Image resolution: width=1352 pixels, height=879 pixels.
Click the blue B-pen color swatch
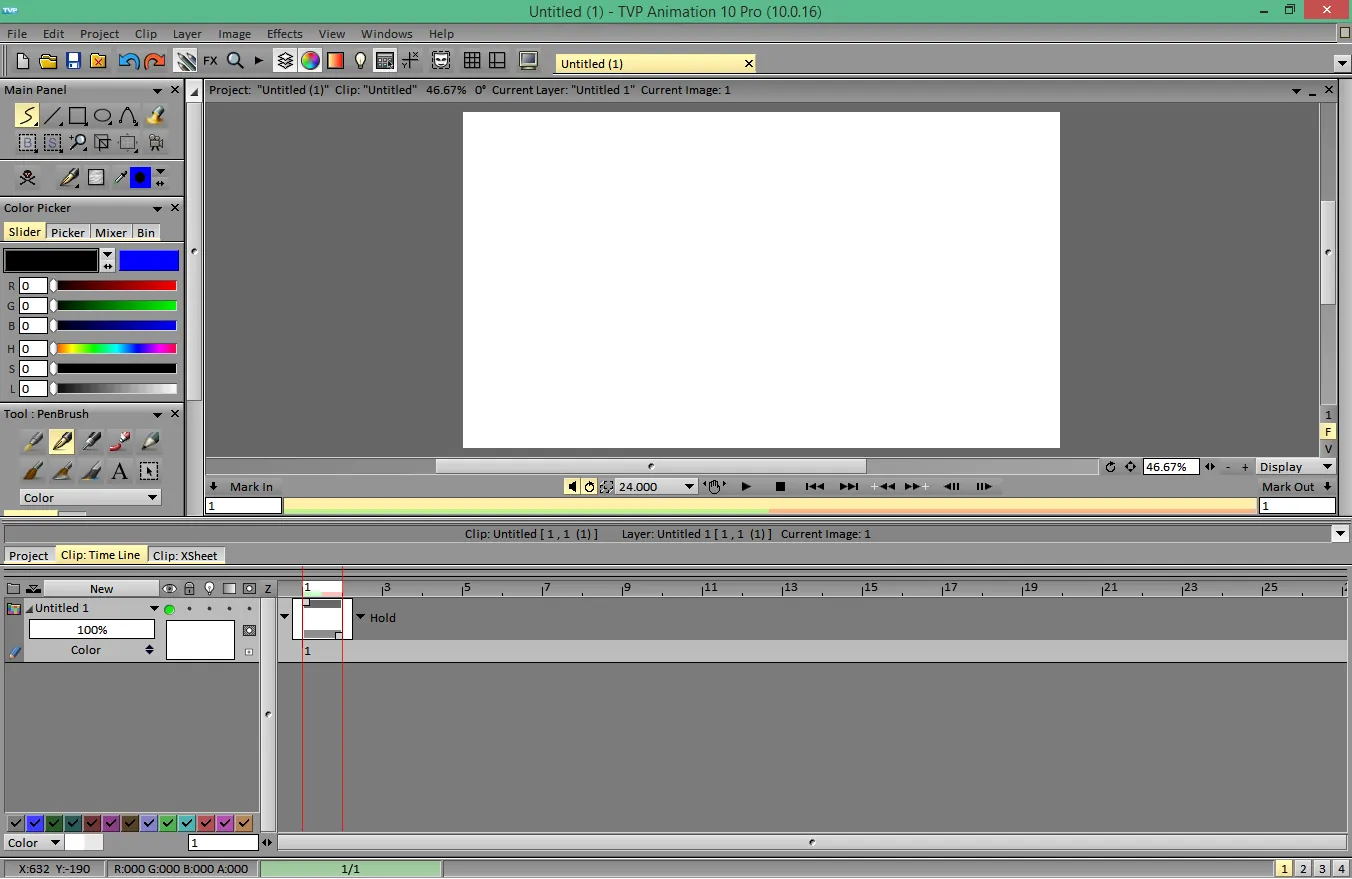[x=149, y=261]
